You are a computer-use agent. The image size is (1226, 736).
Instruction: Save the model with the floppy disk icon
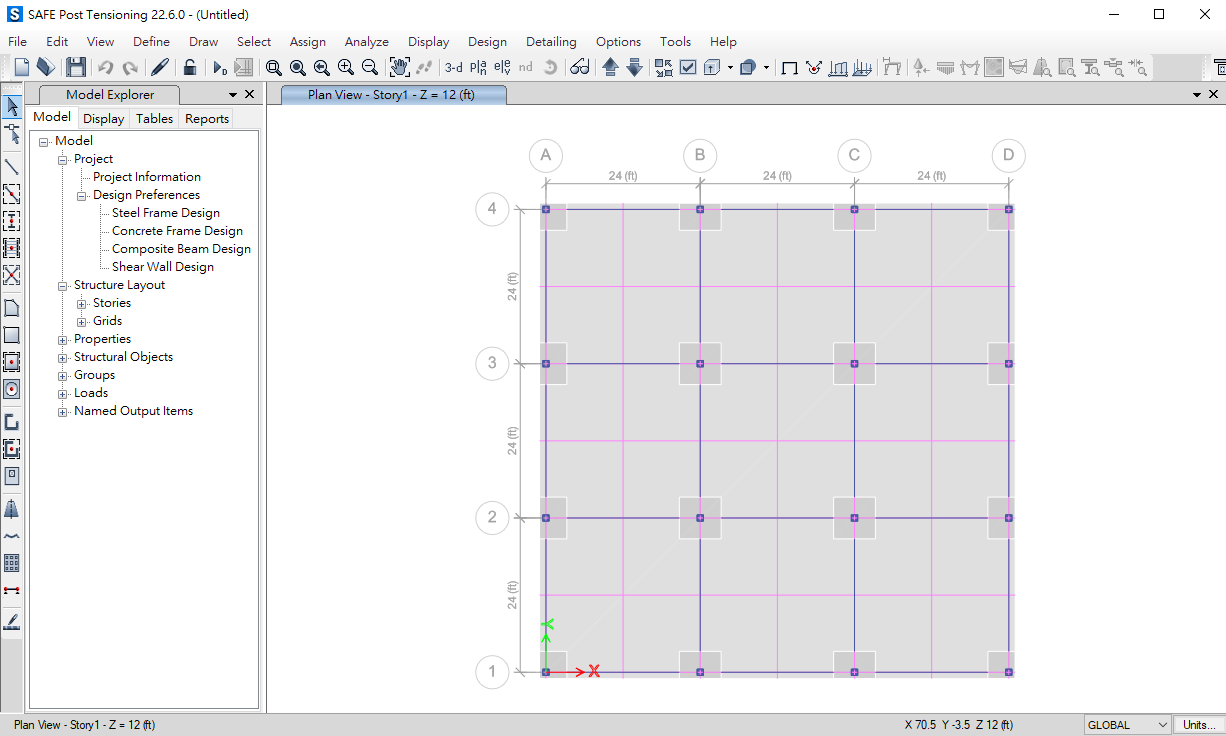(76, 67)
